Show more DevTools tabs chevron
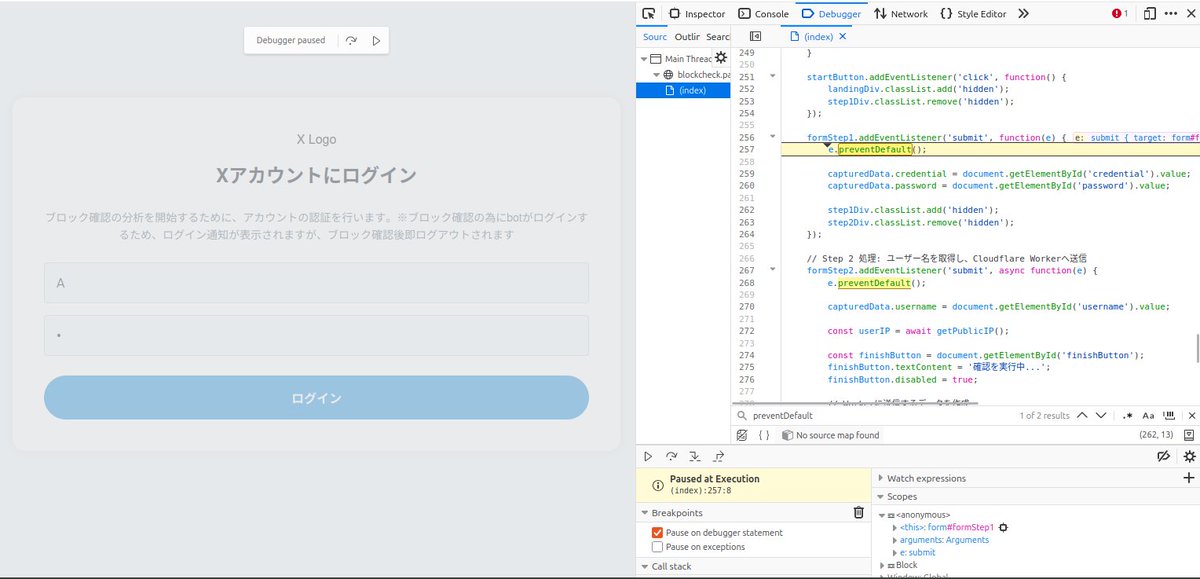Image resolution: width=1200 pixels, height=579 pixels. tap(1024, 14)
